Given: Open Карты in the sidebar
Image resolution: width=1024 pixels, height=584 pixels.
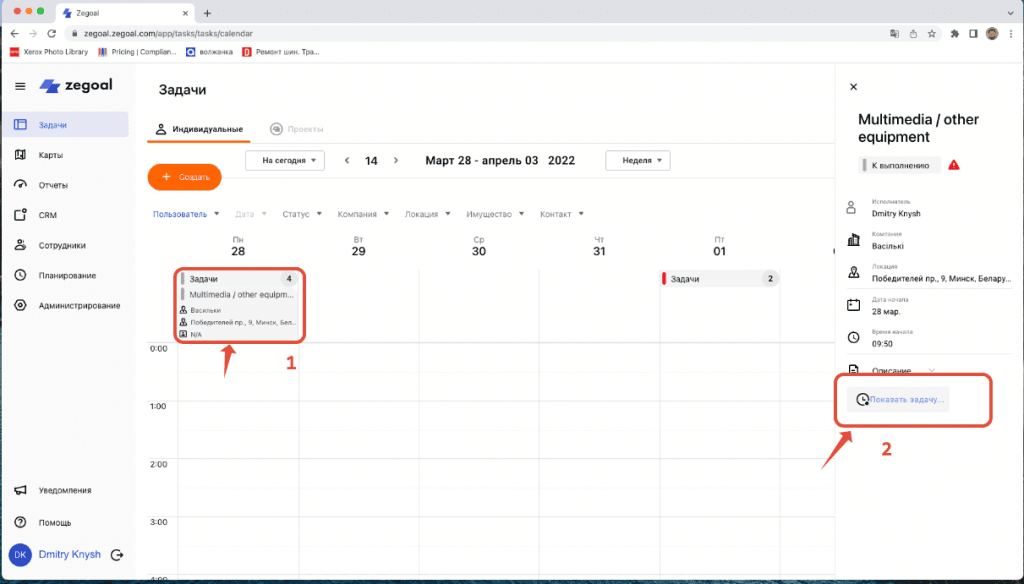Looking at the screenshot, I should [x=51, y=155].
